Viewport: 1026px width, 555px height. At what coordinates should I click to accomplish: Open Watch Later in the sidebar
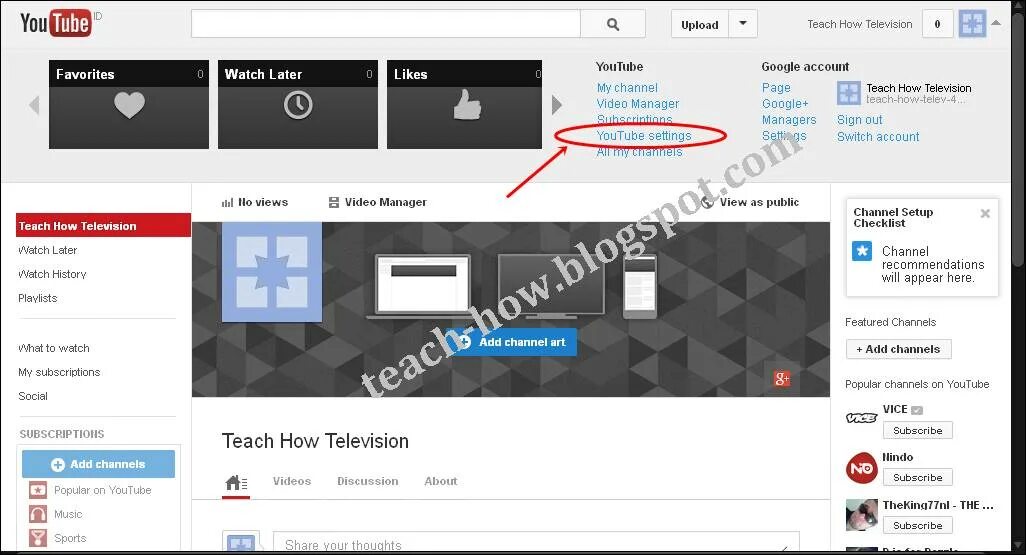click(x=47, y=250)
